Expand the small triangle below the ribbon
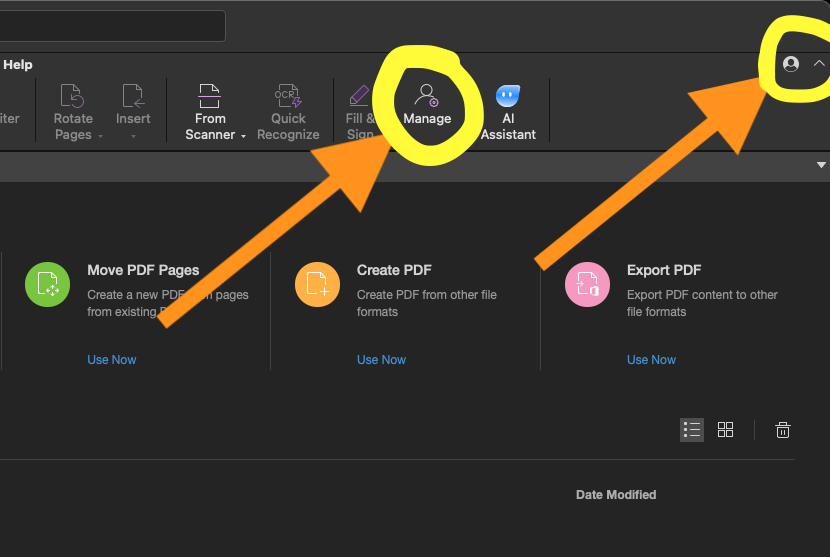 [821, 164]
